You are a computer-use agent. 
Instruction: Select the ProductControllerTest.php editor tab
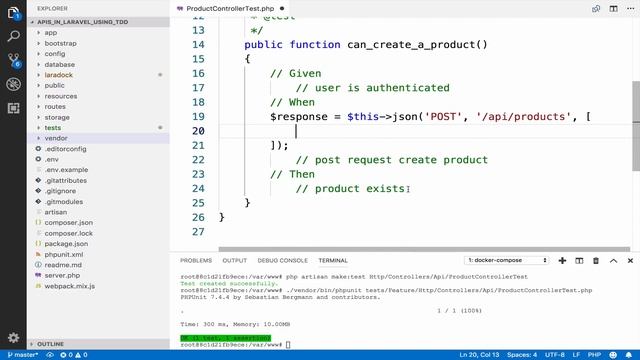pos(230,8)
